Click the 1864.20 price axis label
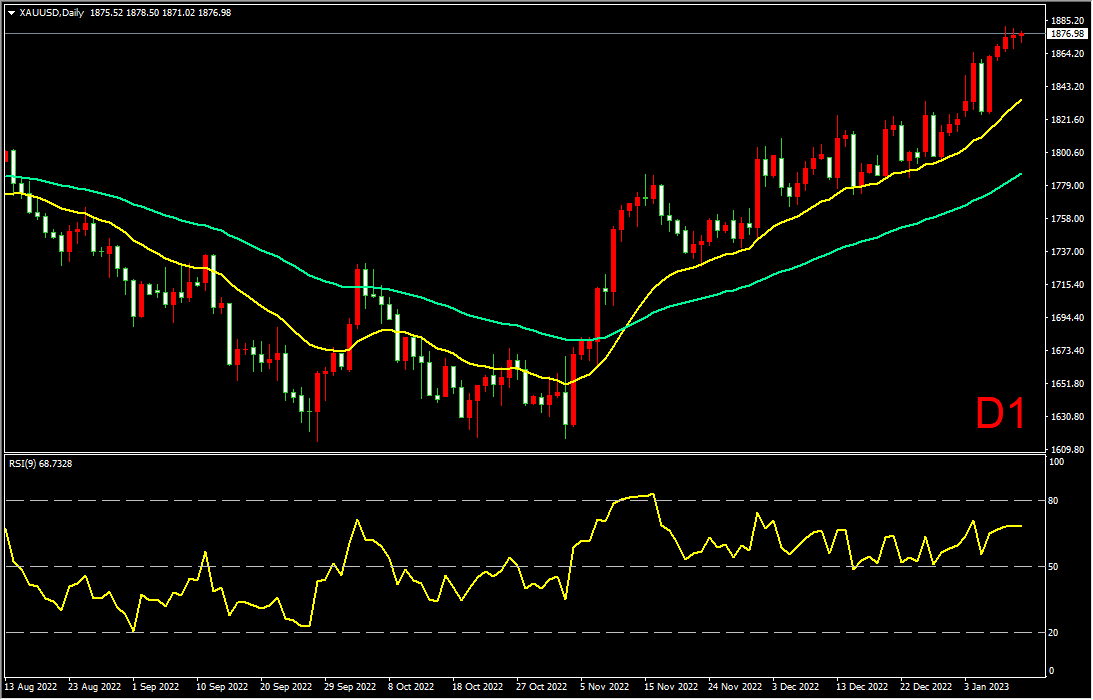The height and width of the screenshot is (700, 1093). 1067,54
